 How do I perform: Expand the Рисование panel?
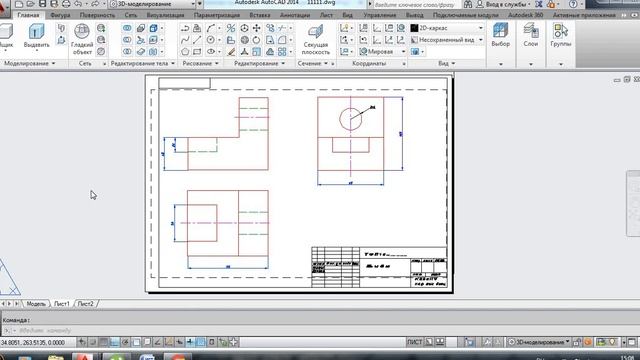pos(200,64)
